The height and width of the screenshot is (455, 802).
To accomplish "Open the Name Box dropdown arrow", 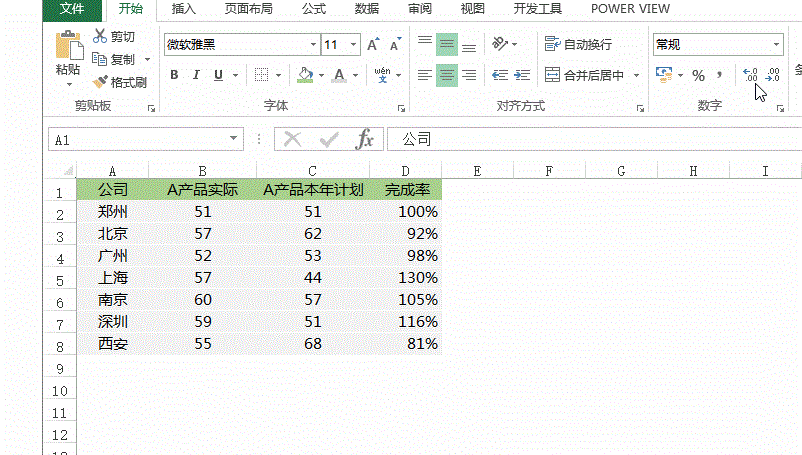I will click(x=235, y=140).
